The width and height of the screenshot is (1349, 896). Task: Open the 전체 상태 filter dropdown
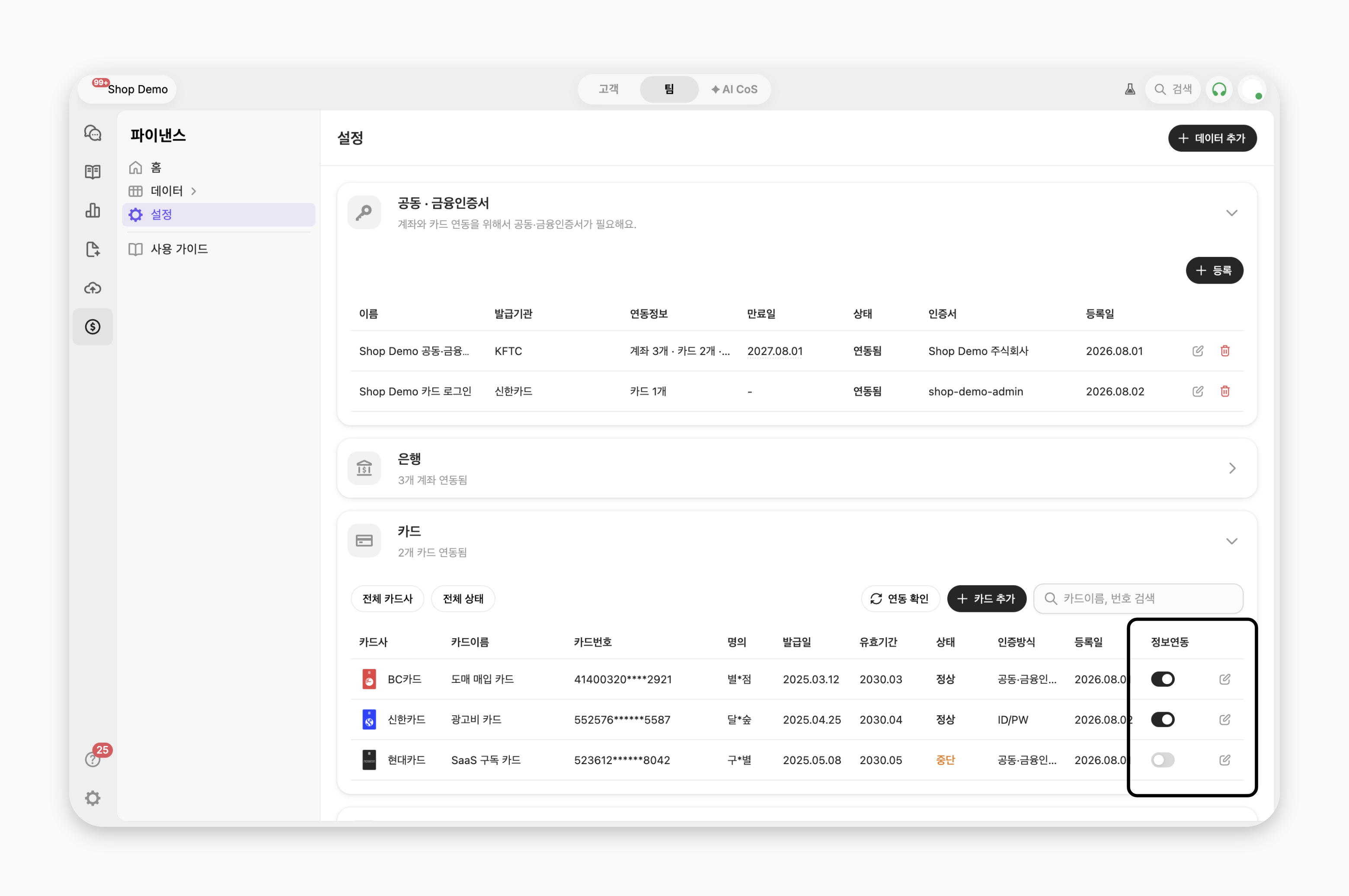[463, 598]
